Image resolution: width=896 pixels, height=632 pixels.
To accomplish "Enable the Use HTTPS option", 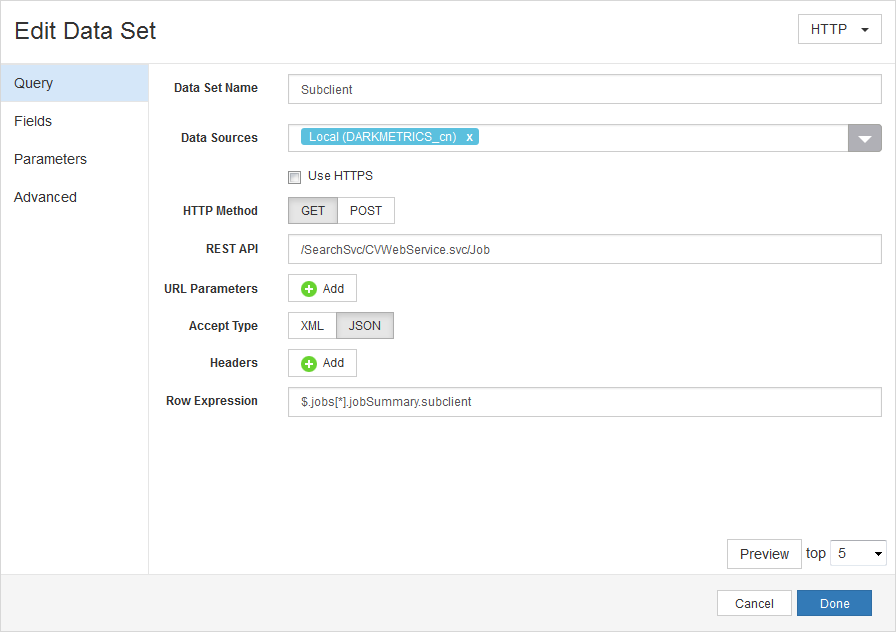I will pos(294,176).
